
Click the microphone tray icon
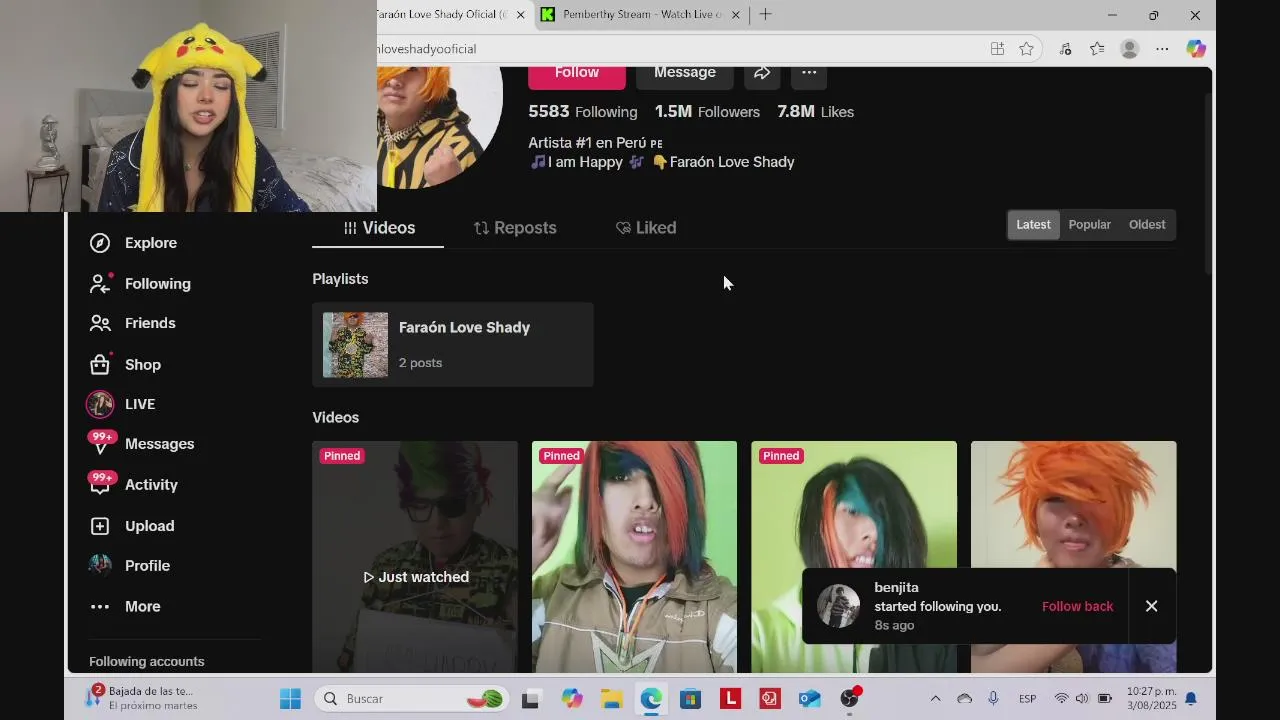point(993,699)
